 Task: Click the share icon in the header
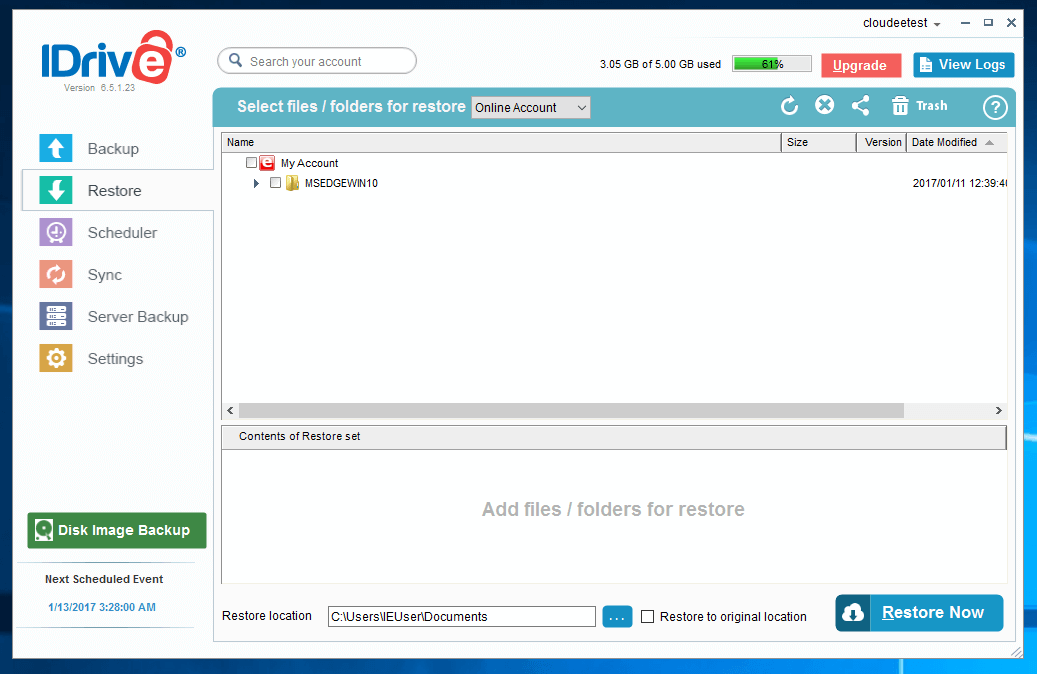[x=860, y=106]
